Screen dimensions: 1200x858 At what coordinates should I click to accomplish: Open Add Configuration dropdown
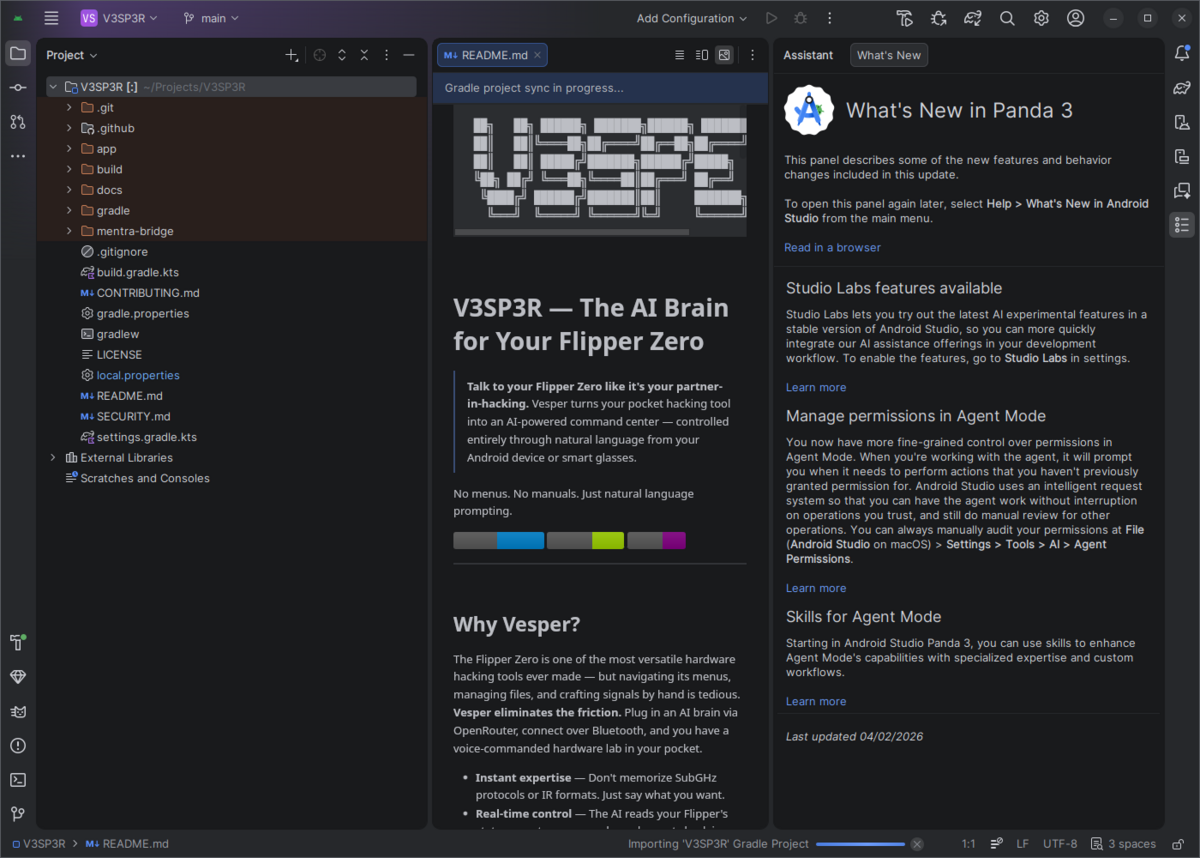(x=692, y=18)
